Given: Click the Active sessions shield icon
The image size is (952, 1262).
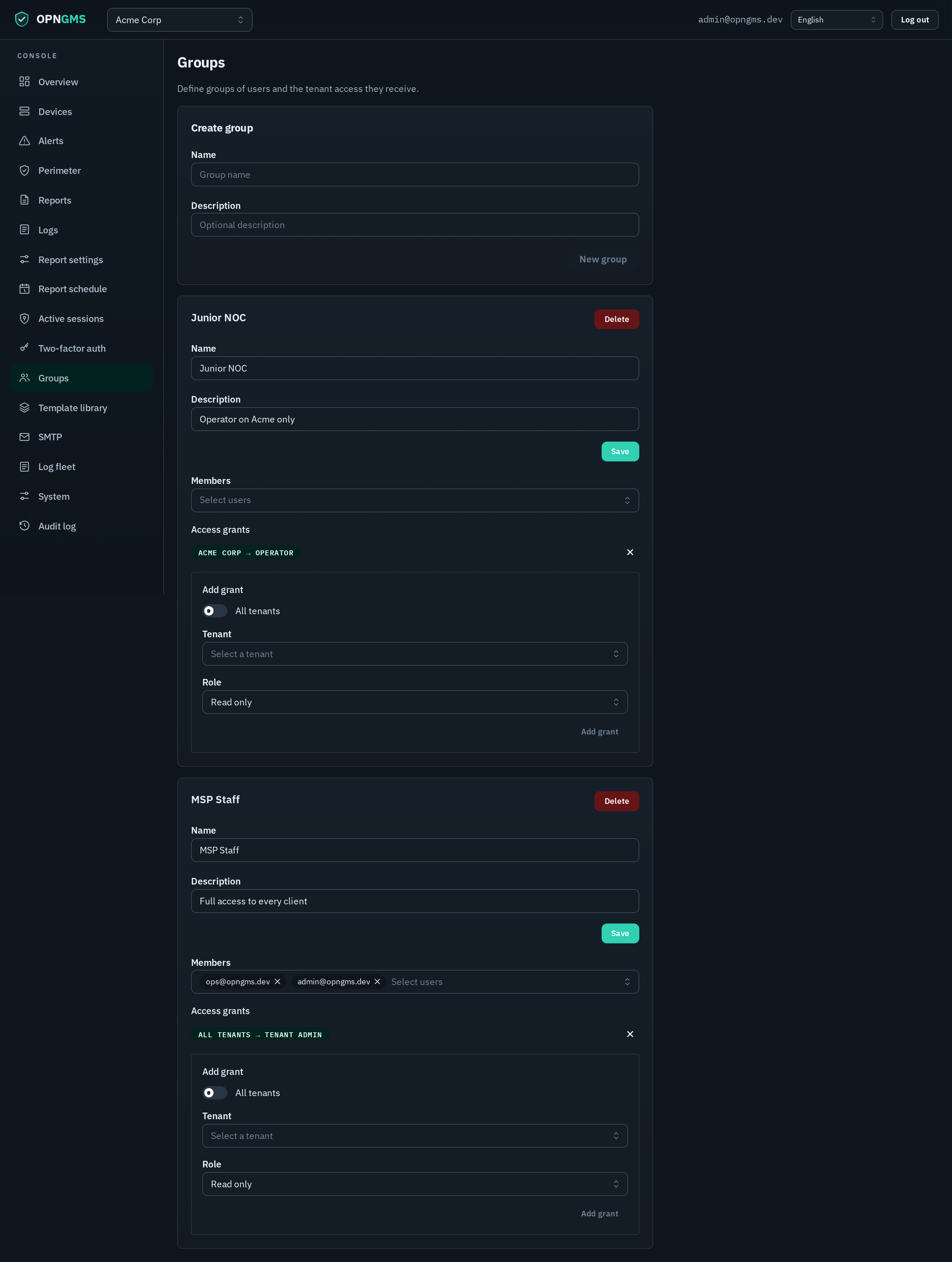Looking at the screenshot, I should coord(24,319).
